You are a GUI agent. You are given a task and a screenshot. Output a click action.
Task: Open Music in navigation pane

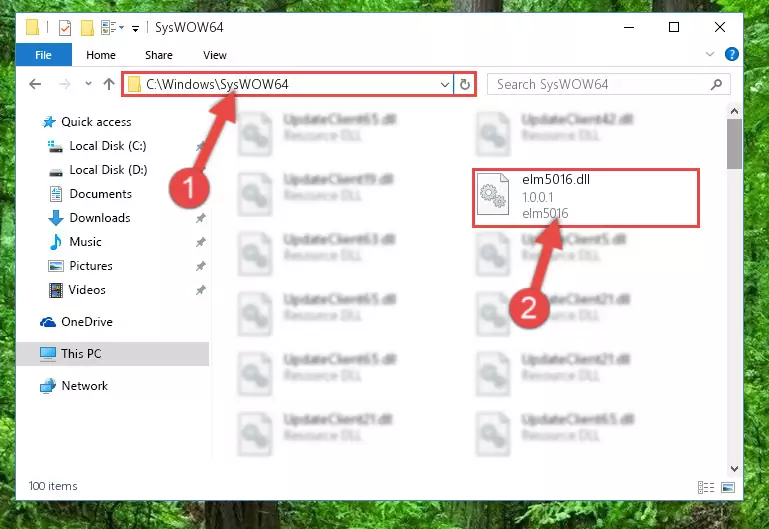point(85,242)
